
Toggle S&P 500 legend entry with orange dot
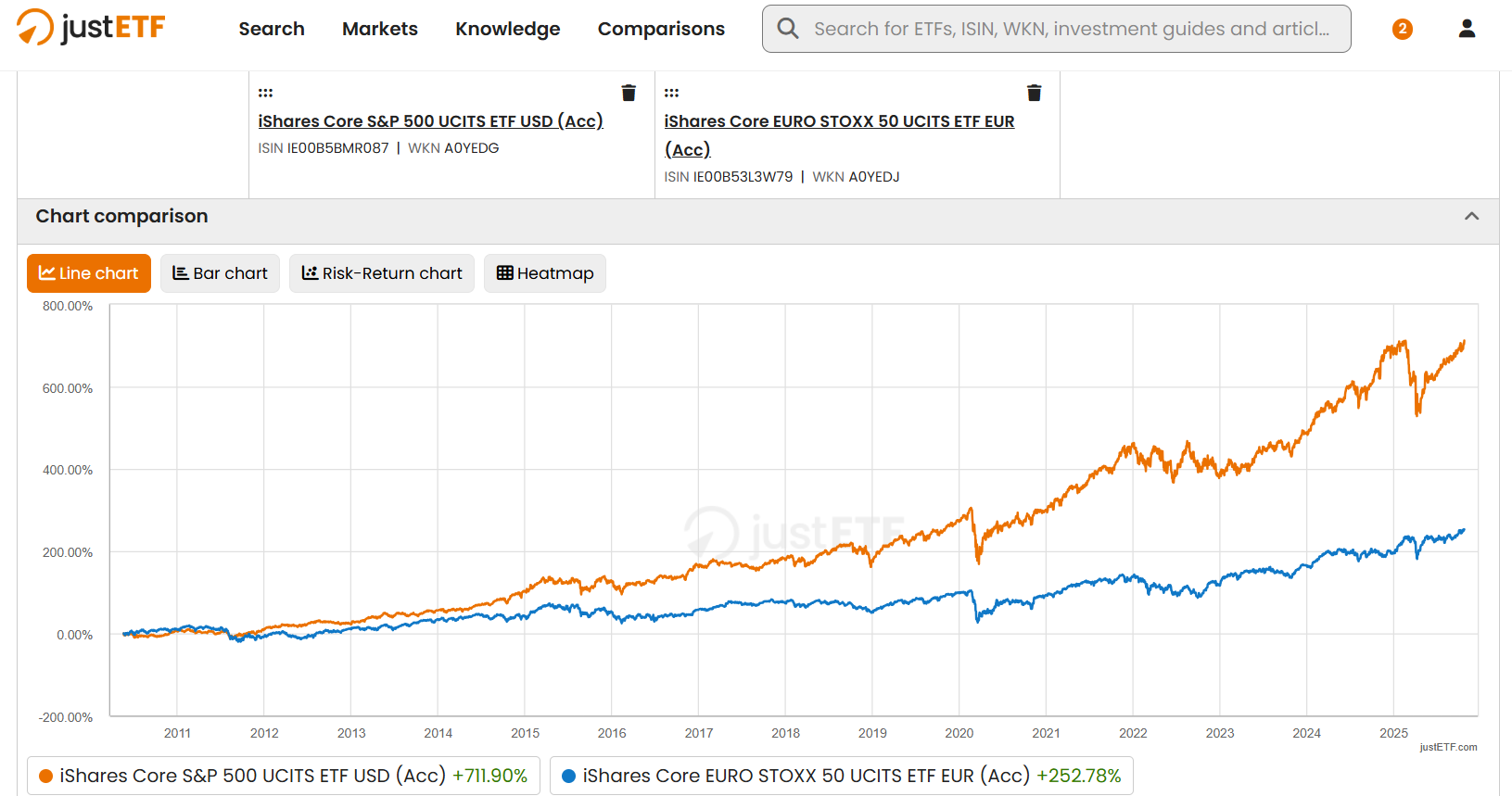click(284, 776)
